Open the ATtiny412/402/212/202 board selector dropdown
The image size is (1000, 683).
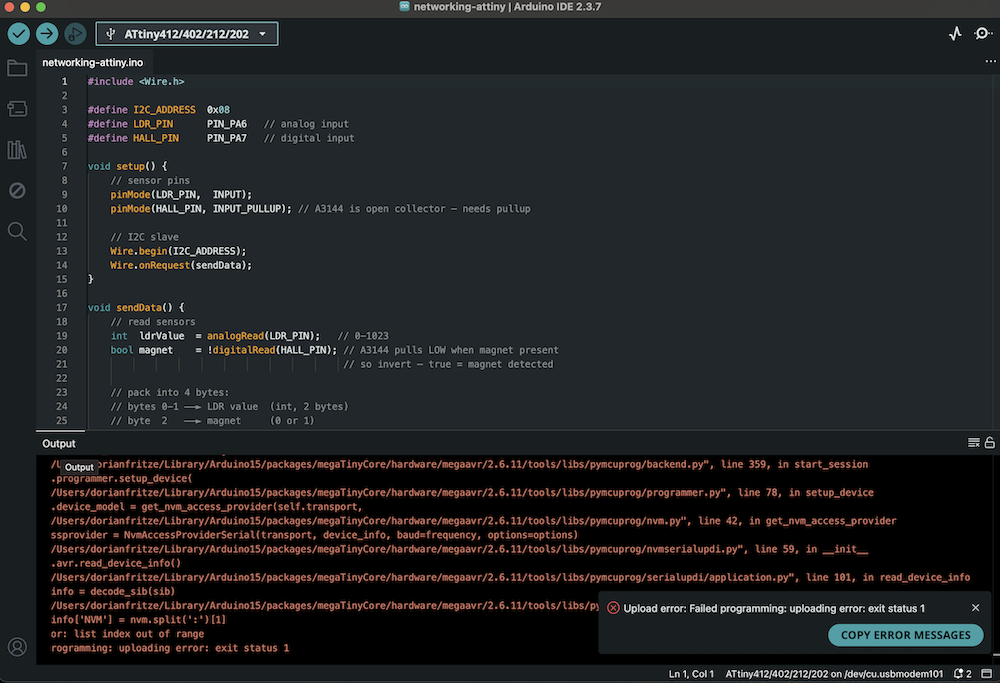click(187, 34)
